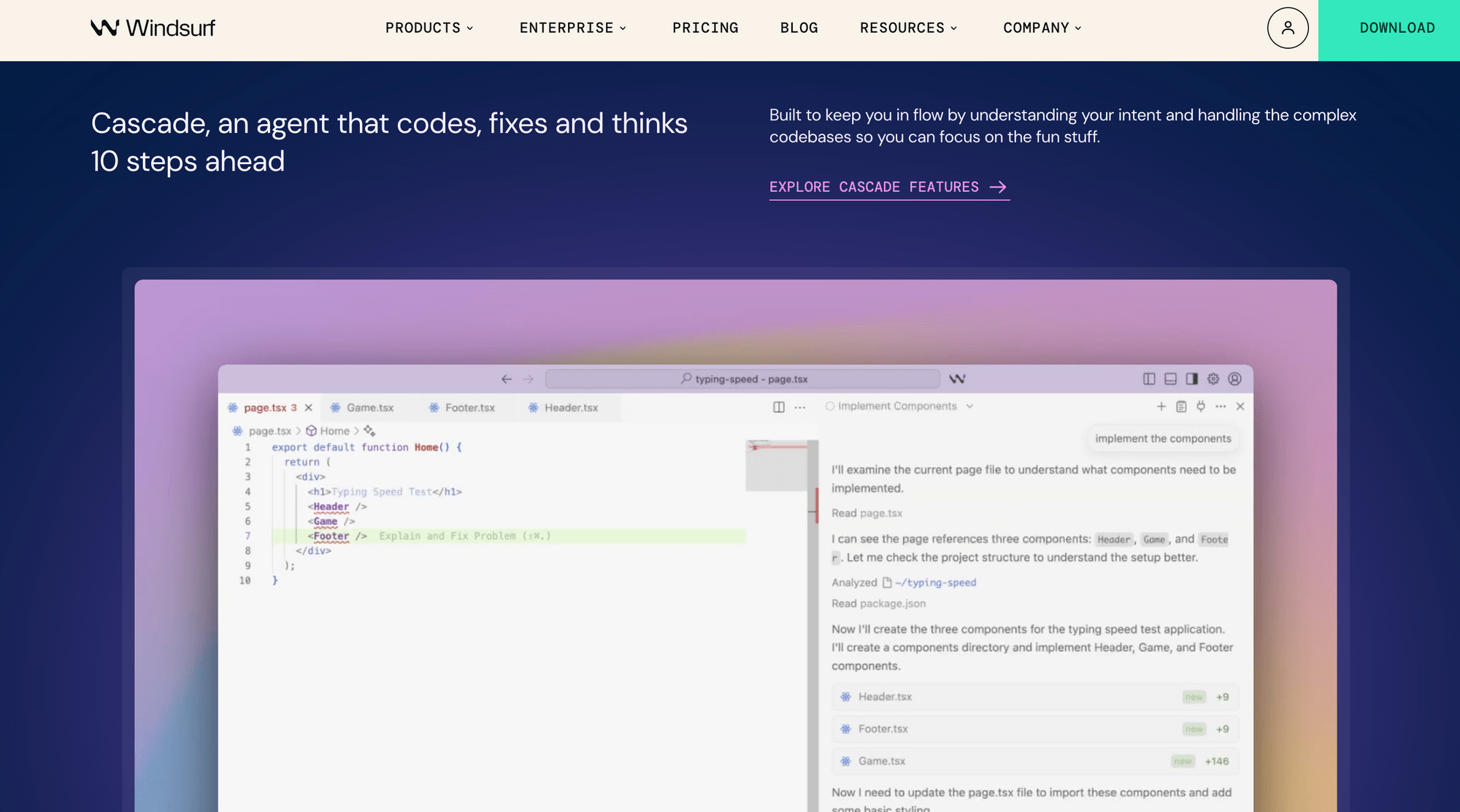Click the Windsurf logo in header

pyautogui.click(x=153, y=28)
